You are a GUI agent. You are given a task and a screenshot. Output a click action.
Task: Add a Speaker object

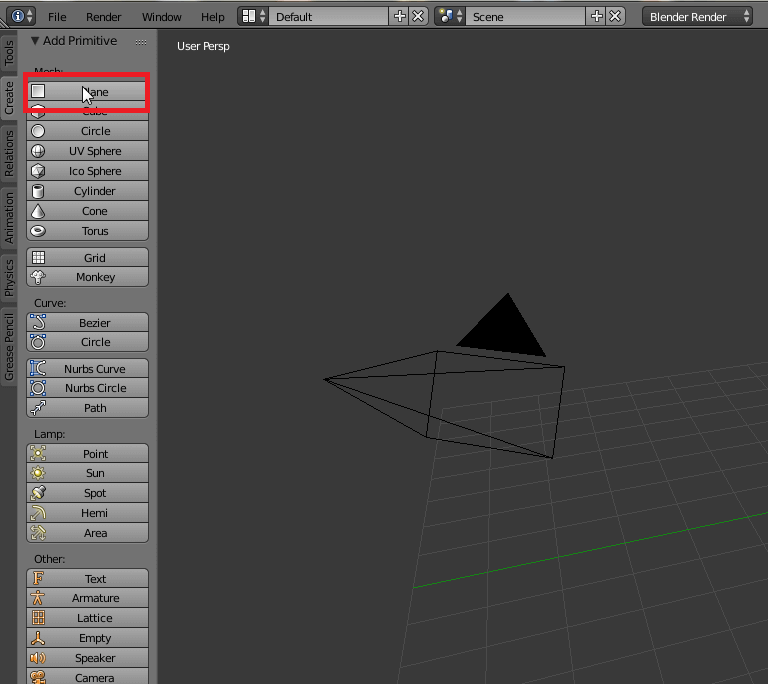point(87,658)
